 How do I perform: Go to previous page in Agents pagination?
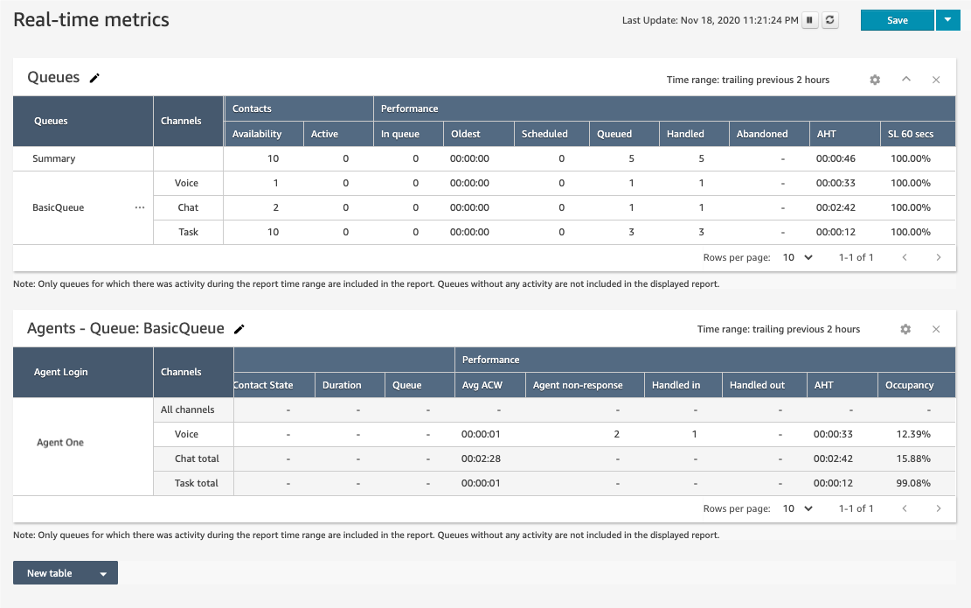(x=905, y=508)
